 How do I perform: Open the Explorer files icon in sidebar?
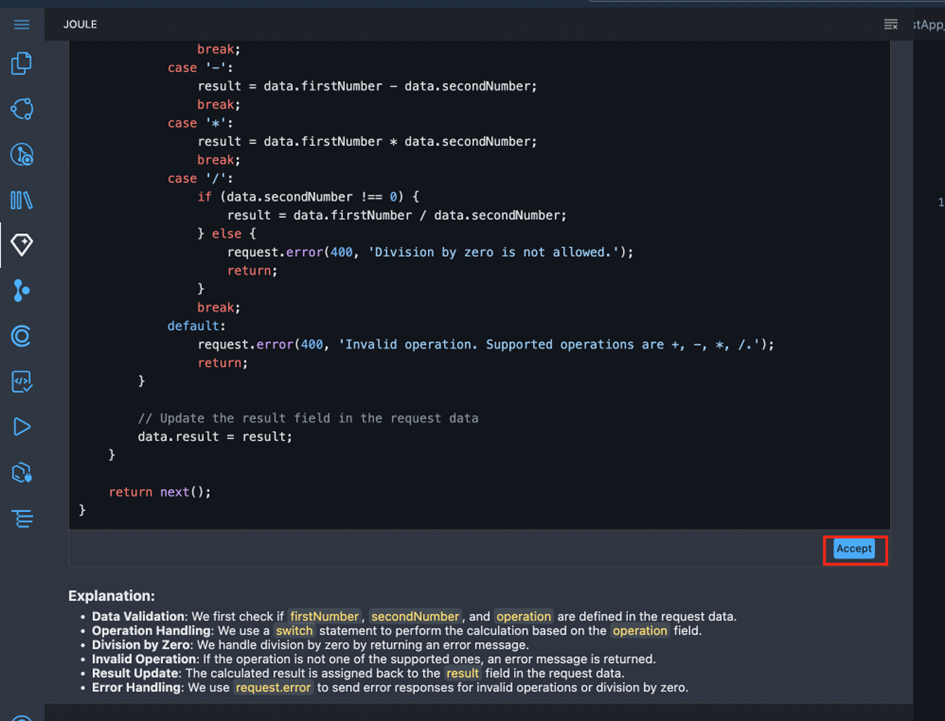tap(21, 64)
